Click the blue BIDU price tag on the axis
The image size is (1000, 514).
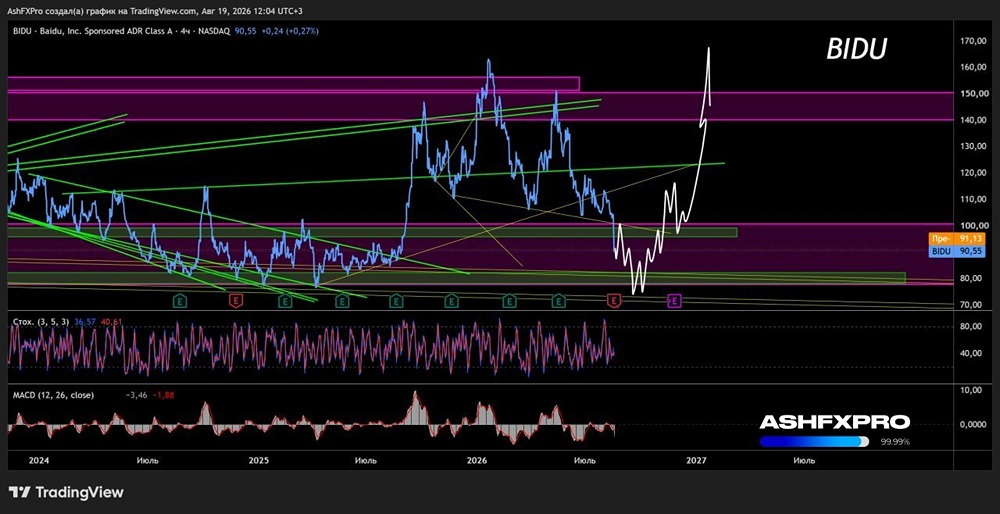tap(957, 251)
